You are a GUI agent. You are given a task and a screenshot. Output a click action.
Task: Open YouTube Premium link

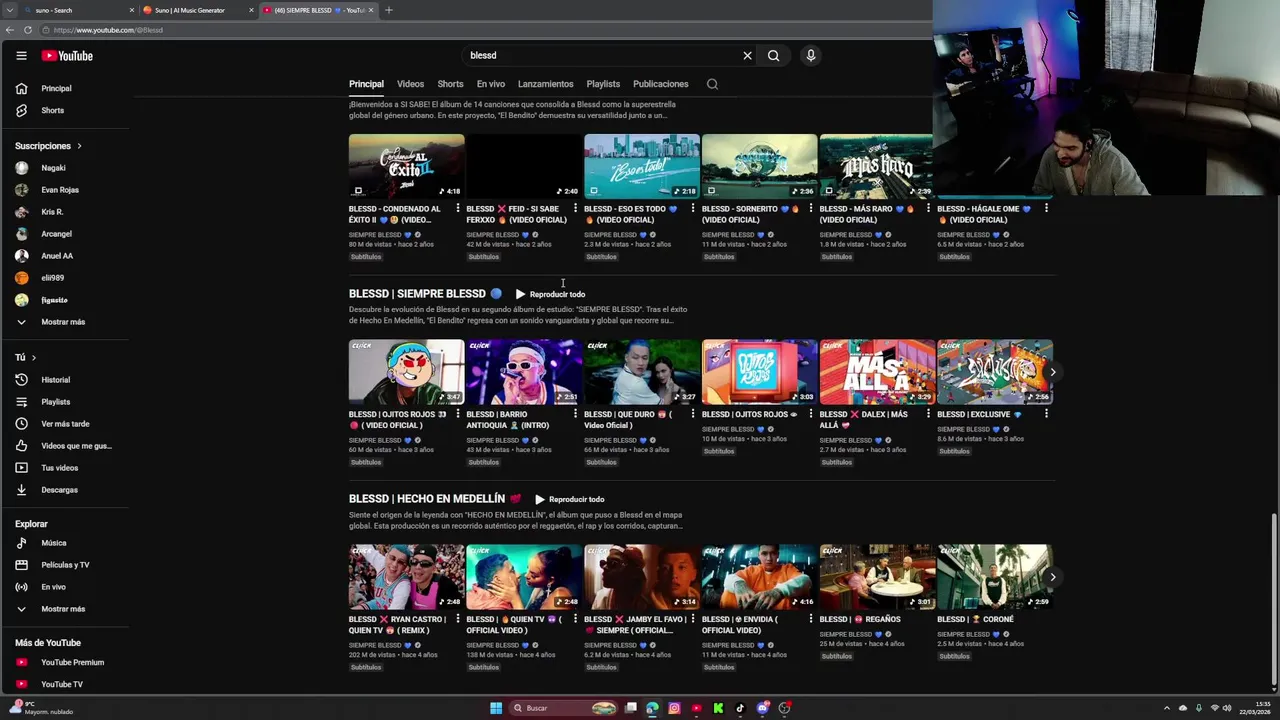point(72,662)
